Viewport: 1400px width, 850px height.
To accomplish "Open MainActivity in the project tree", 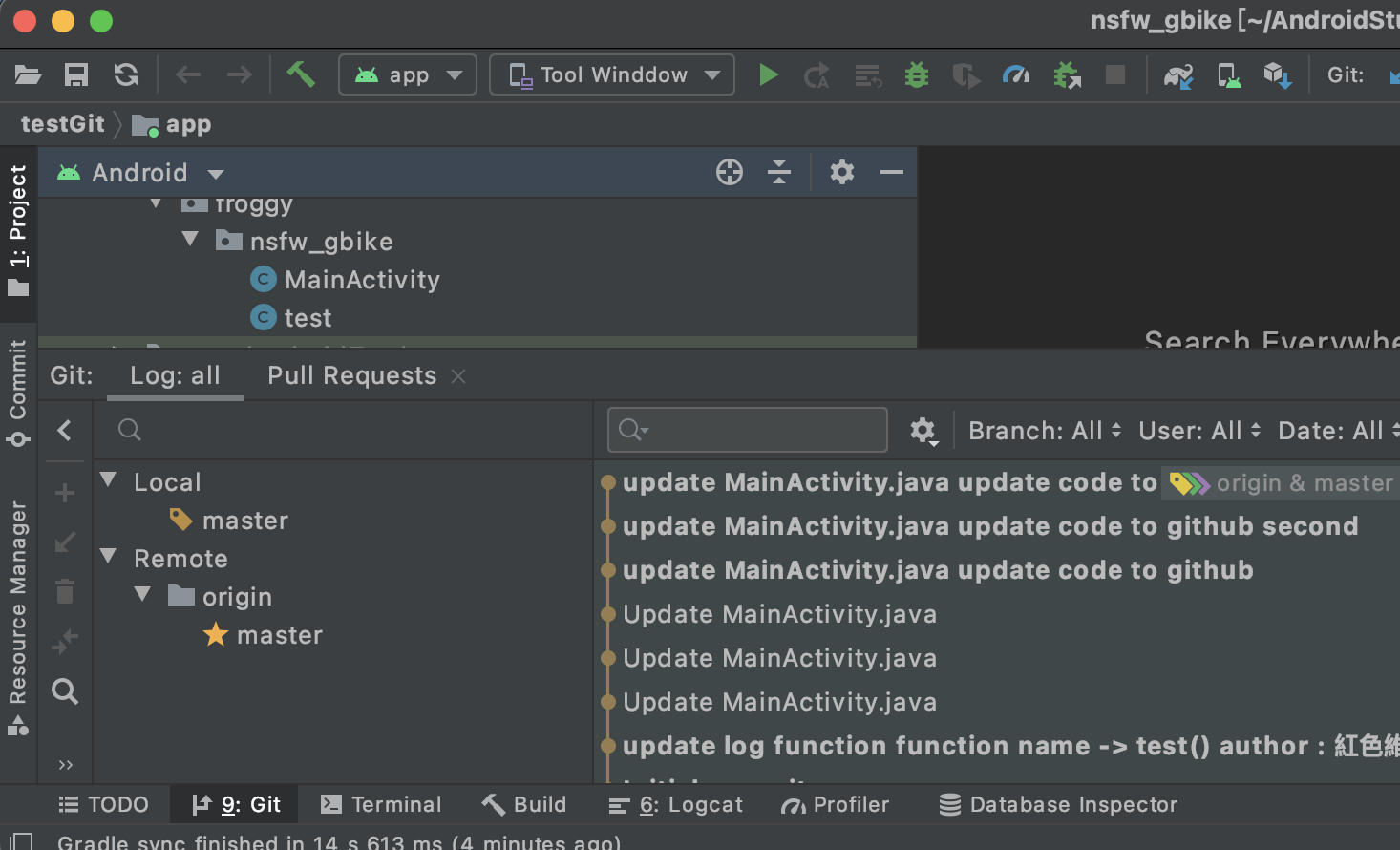I will coord(361,279).
